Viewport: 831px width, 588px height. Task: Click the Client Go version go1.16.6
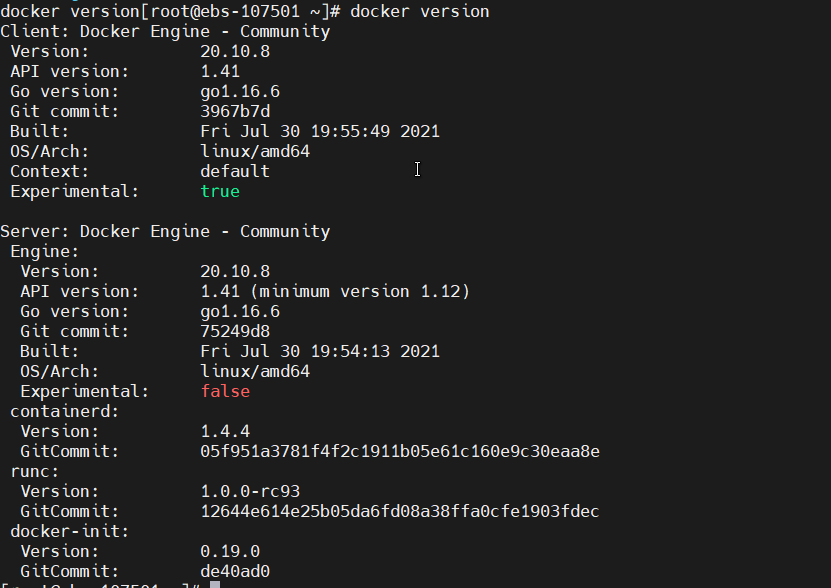[240, 92]
